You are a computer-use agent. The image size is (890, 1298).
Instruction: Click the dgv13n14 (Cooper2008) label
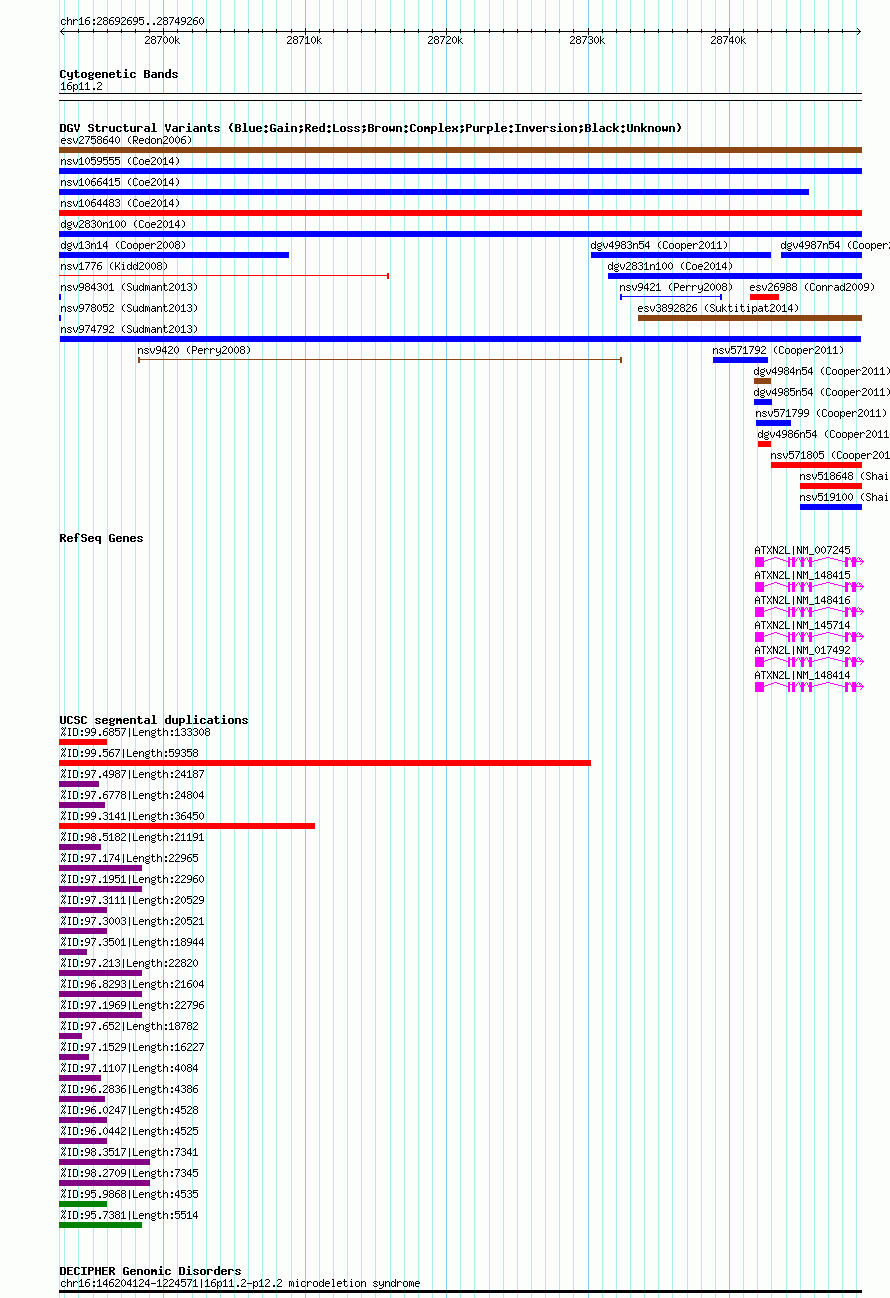tap(123, 245)
